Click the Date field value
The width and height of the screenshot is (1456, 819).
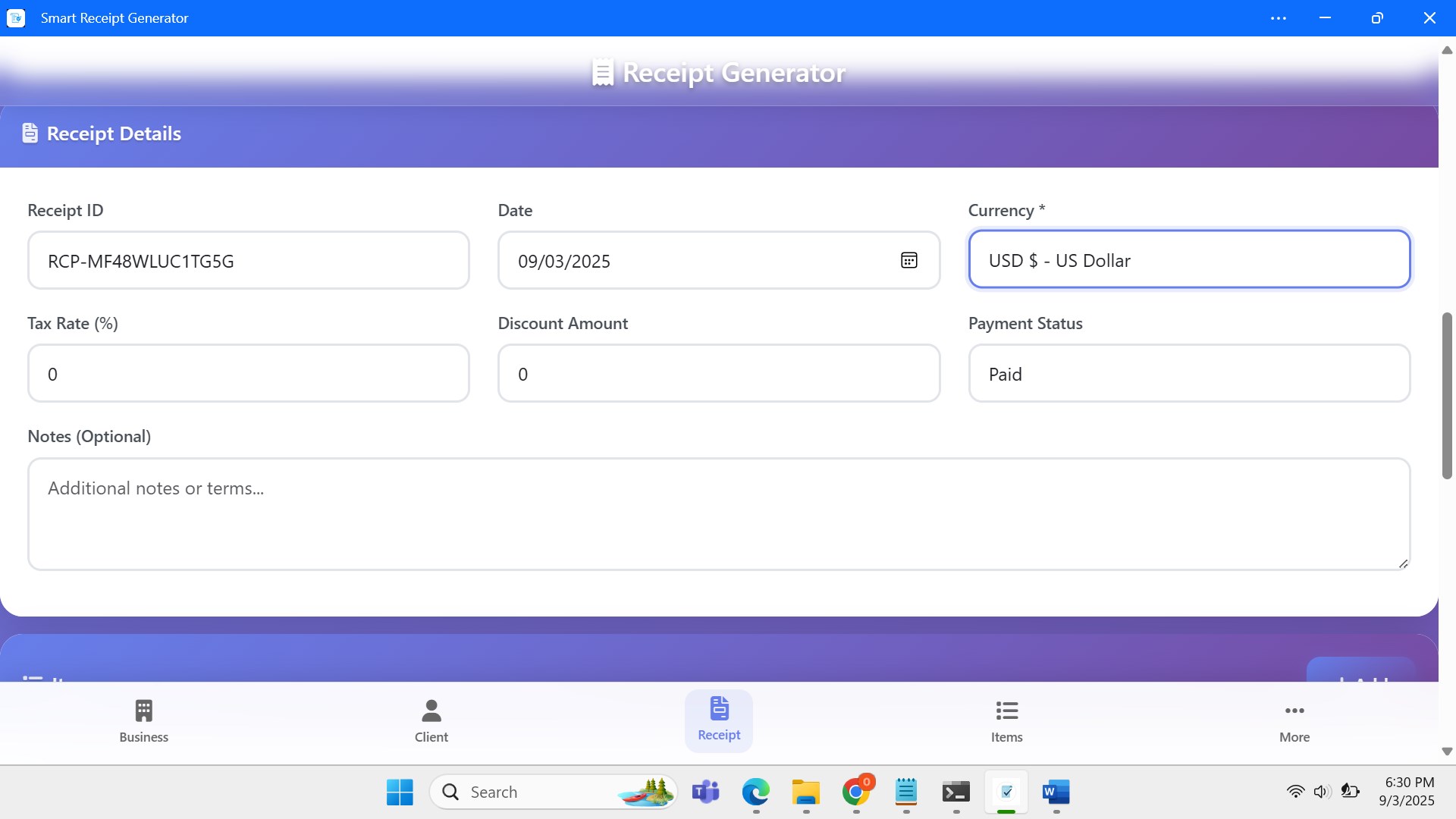click(x=564, y=262)
